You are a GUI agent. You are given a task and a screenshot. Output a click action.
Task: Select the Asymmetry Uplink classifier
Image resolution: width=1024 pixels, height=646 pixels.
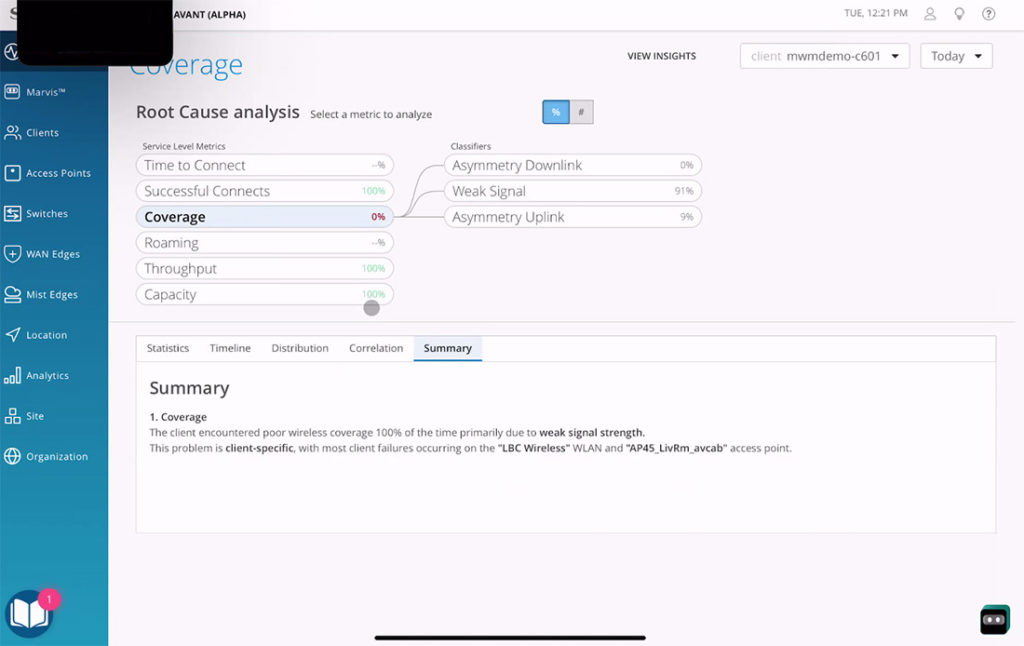(573, 217)
